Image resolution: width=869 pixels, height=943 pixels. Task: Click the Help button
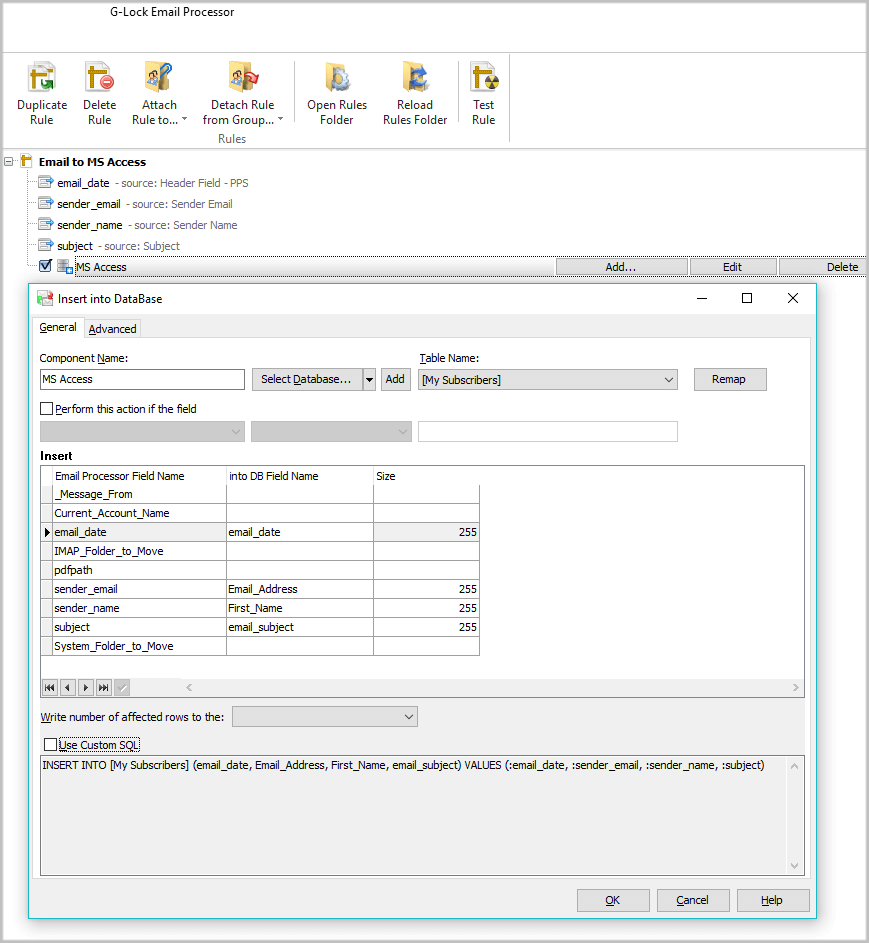773,900
